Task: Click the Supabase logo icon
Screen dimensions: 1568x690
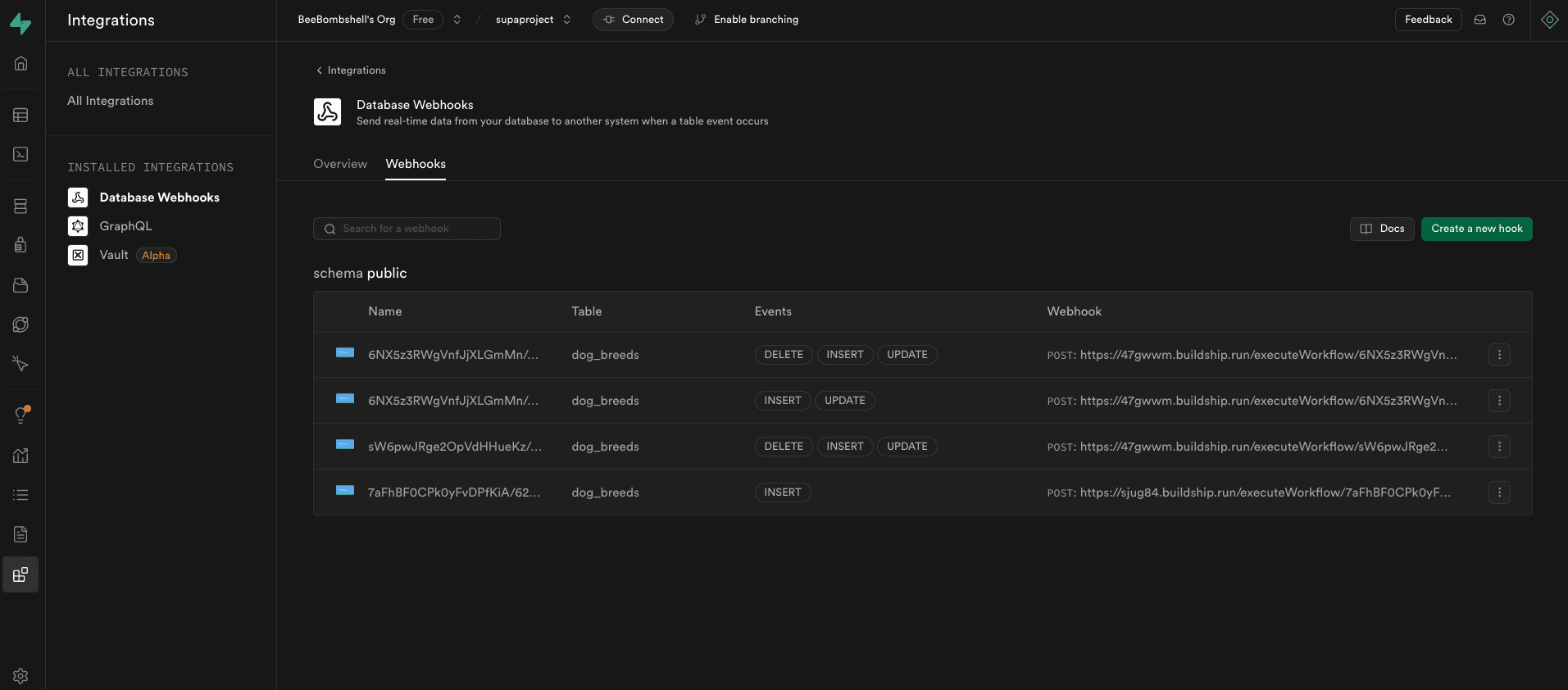Action: pyautogui.click(x=20, y=23)
